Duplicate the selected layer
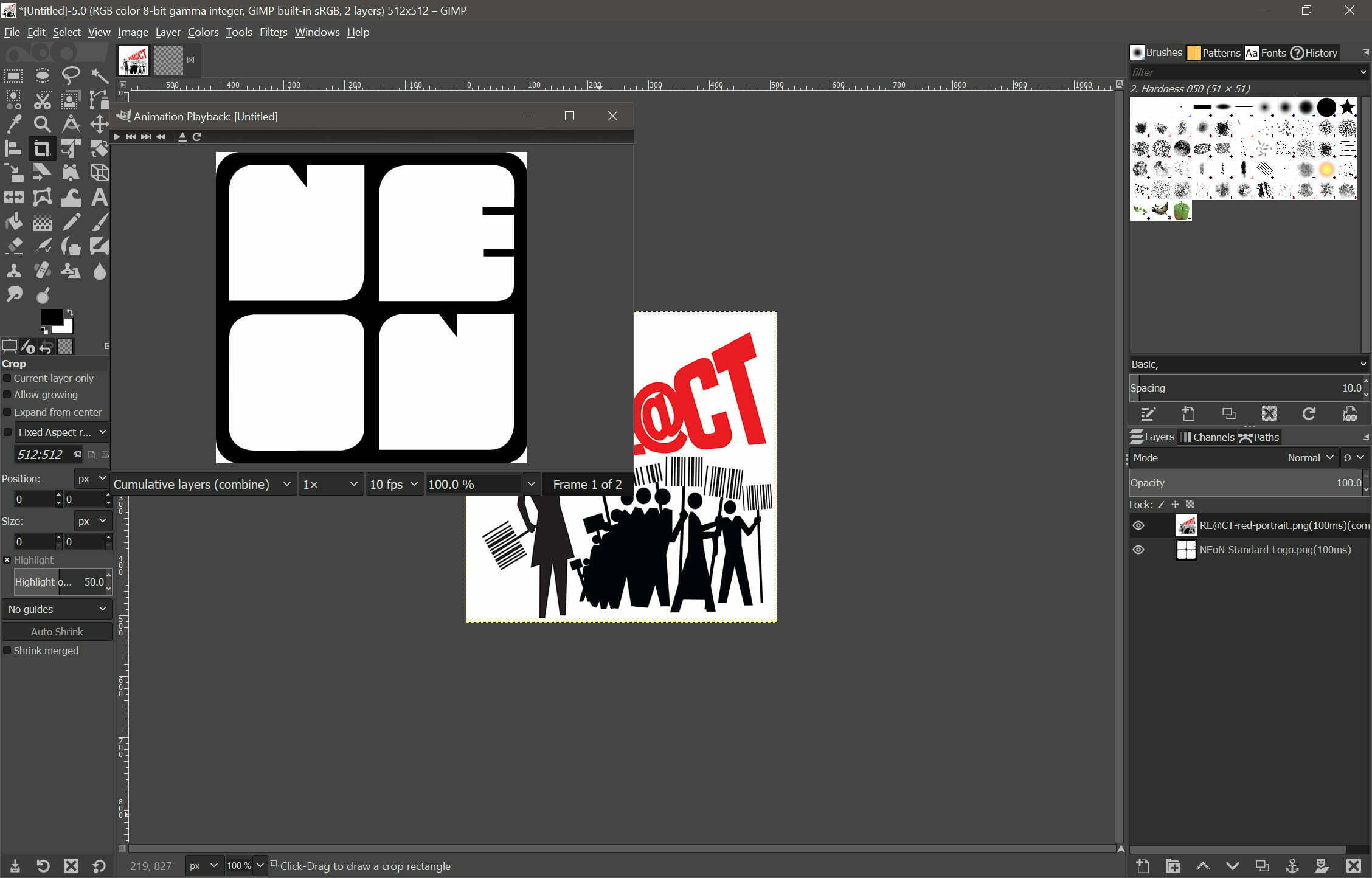The image size is (1372, 878). [1262, 866]
